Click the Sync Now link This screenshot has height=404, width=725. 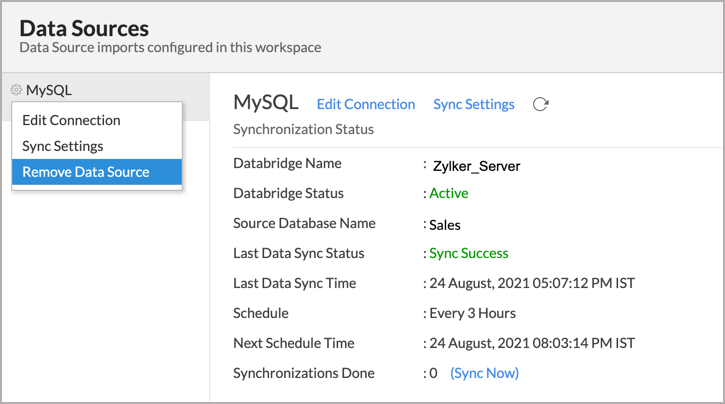[484, 373]
